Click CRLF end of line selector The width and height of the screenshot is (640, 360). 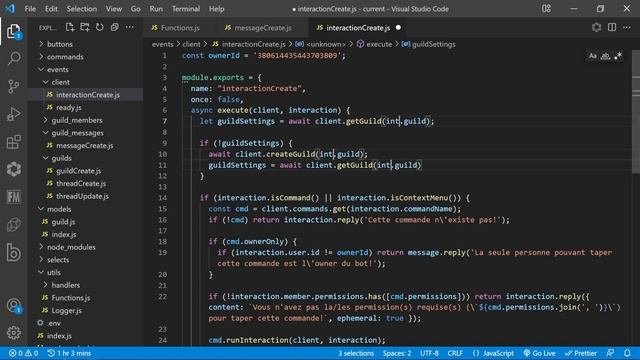(455, 353)
